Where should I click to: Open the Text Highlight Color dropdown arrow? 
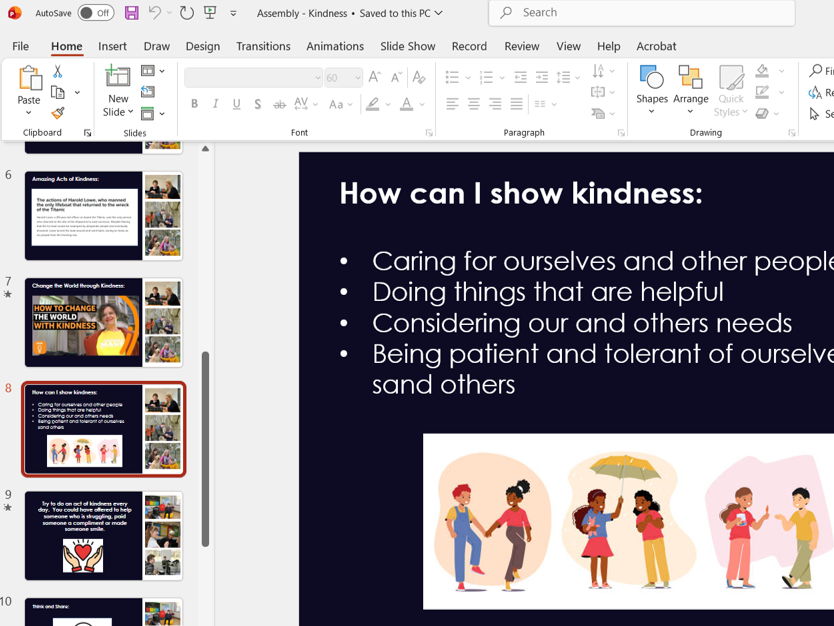coord(387,103)
